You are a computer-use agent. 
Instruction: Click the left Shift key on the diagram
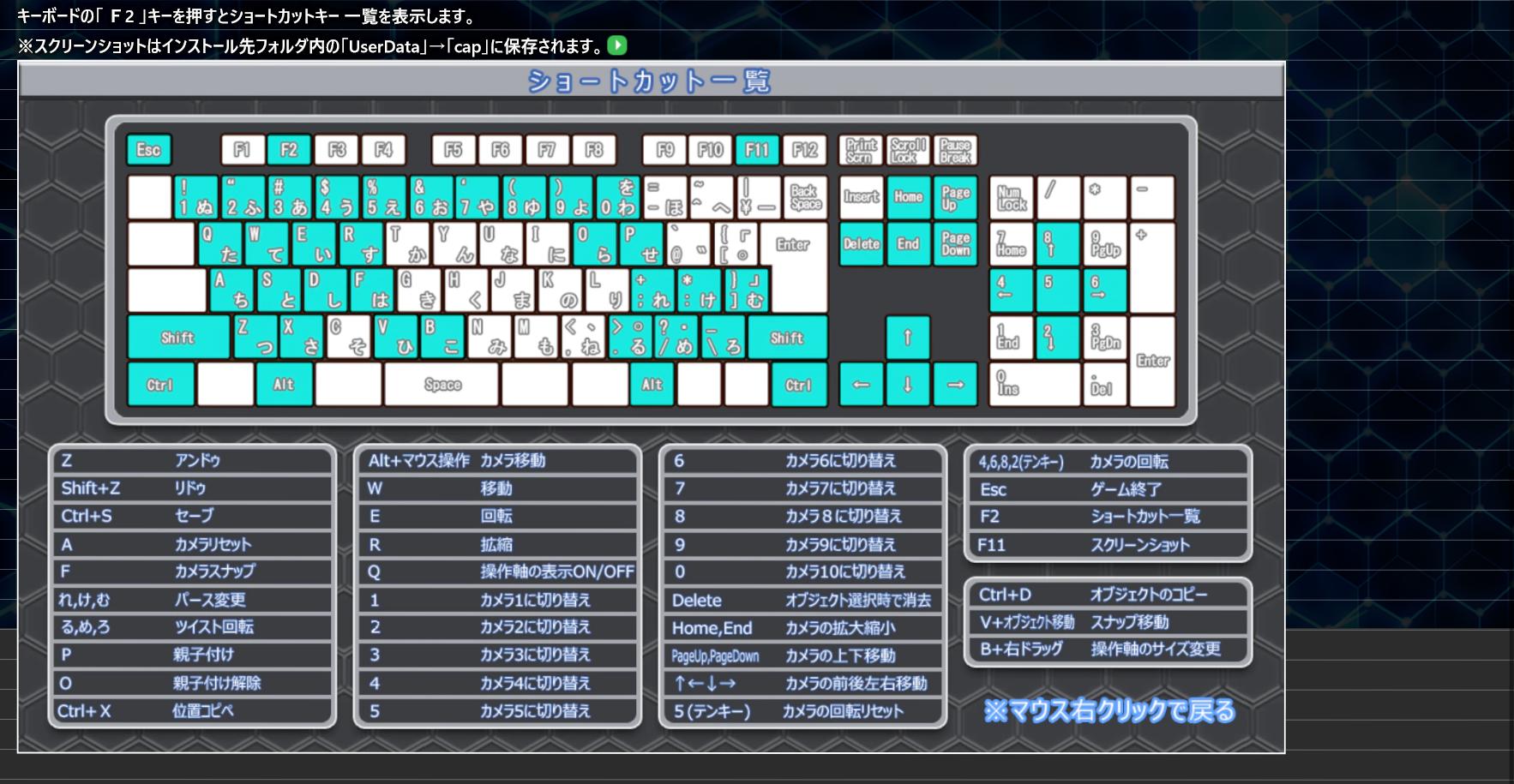(178, 338)
